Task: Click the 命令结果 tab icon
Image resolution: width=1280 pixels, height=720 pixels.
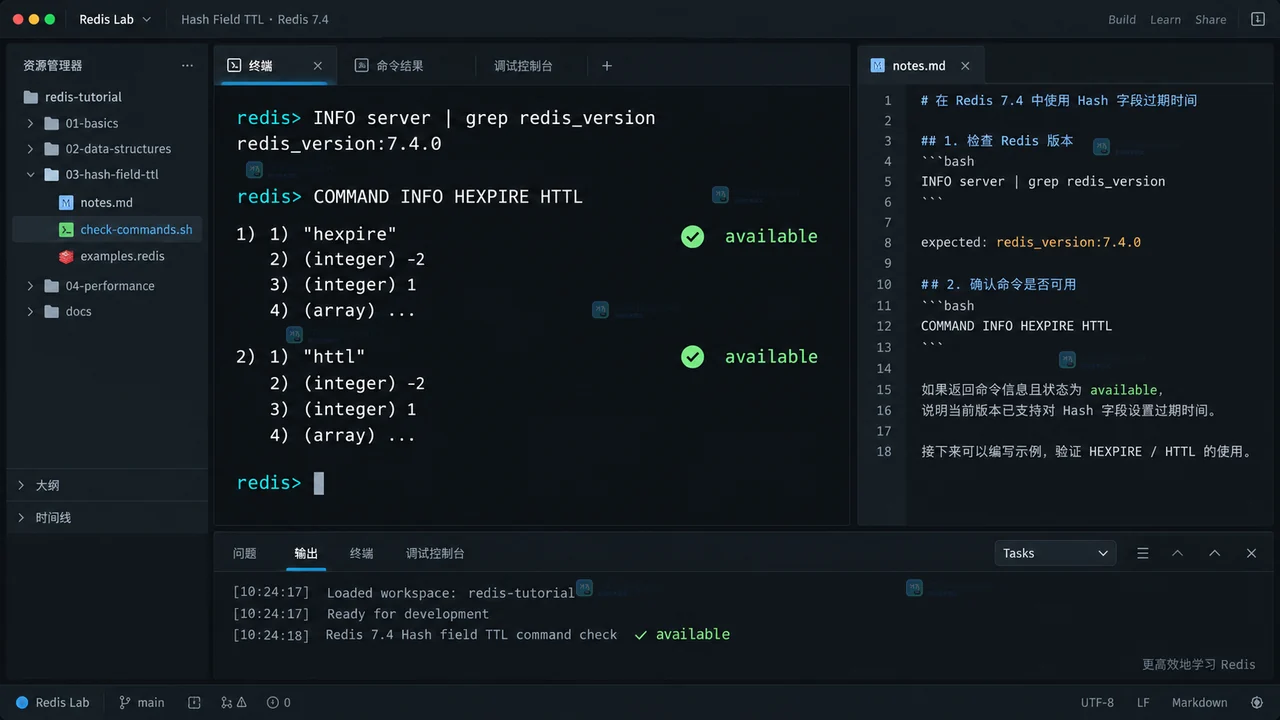Action: point(362,66)
